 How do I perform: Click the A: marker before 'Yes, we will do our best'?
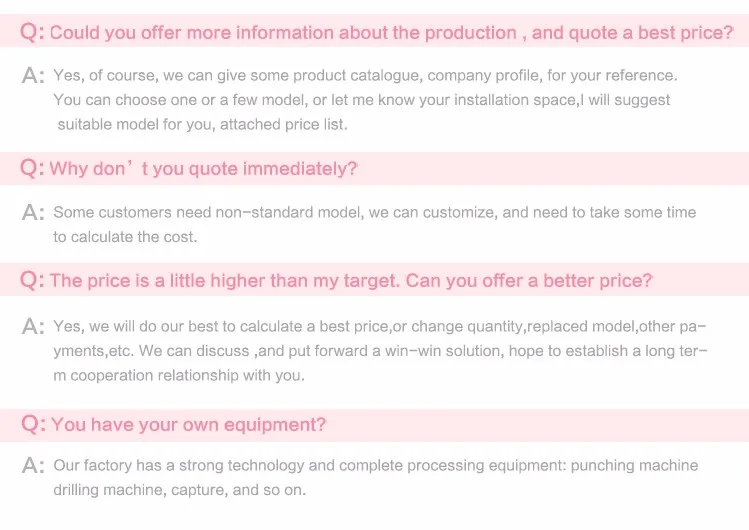click(x=33, y=326)
